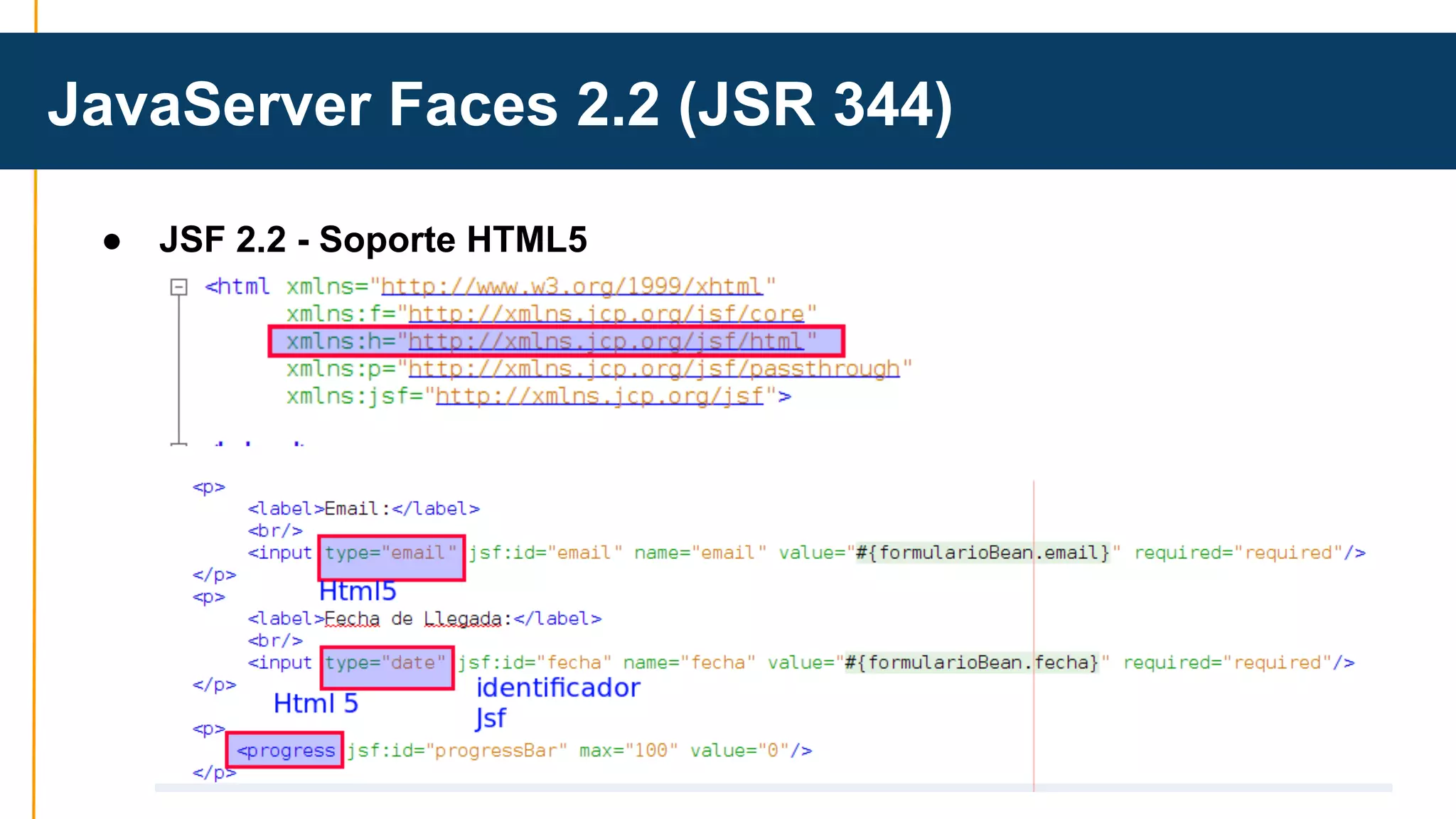1456x819 pixels.
Task: Click the Fecha de Llegada label text
Action: [417, 619]
